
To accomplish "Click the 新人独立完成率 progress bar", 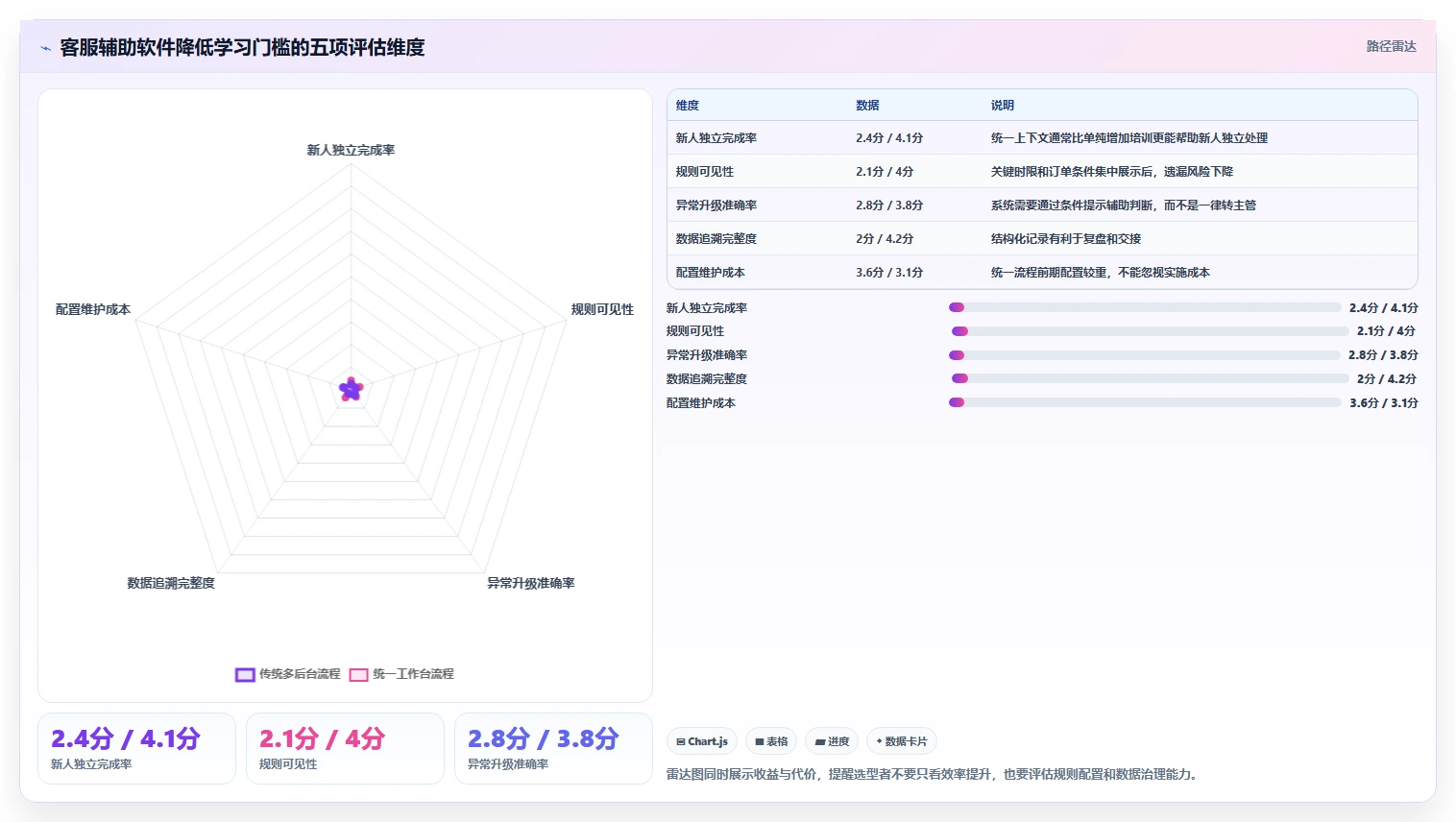I will pos(1145,307).
